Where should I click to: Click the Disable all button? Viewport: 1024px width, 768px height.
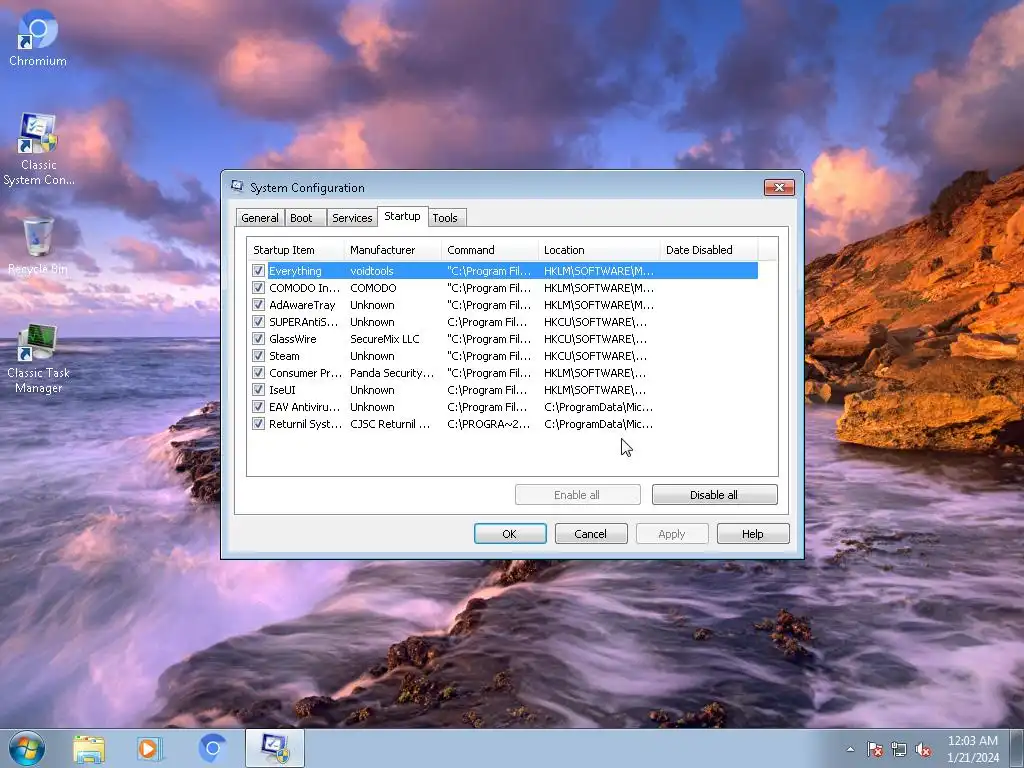click(x=714, y=494)
